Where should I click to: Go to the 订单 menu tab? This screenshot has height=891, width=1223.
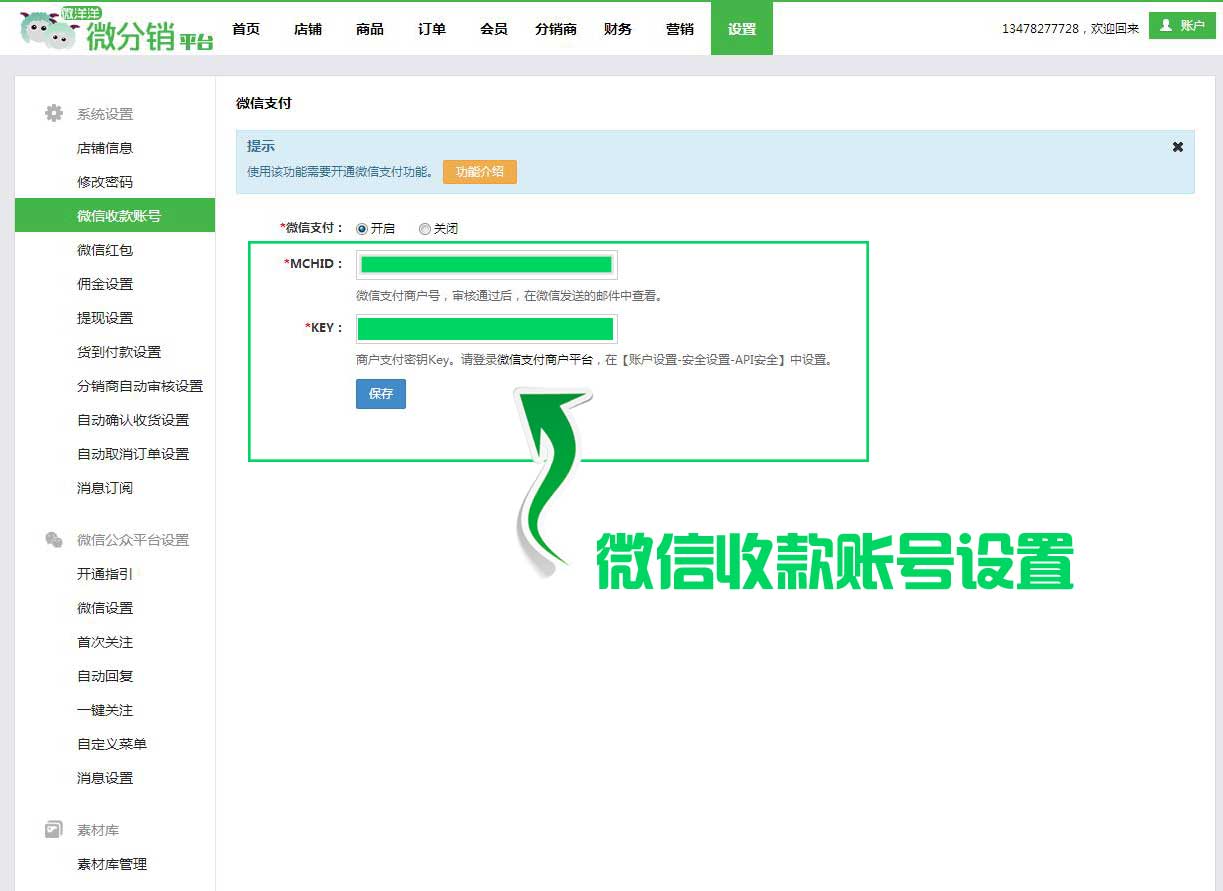coord(432,29)
